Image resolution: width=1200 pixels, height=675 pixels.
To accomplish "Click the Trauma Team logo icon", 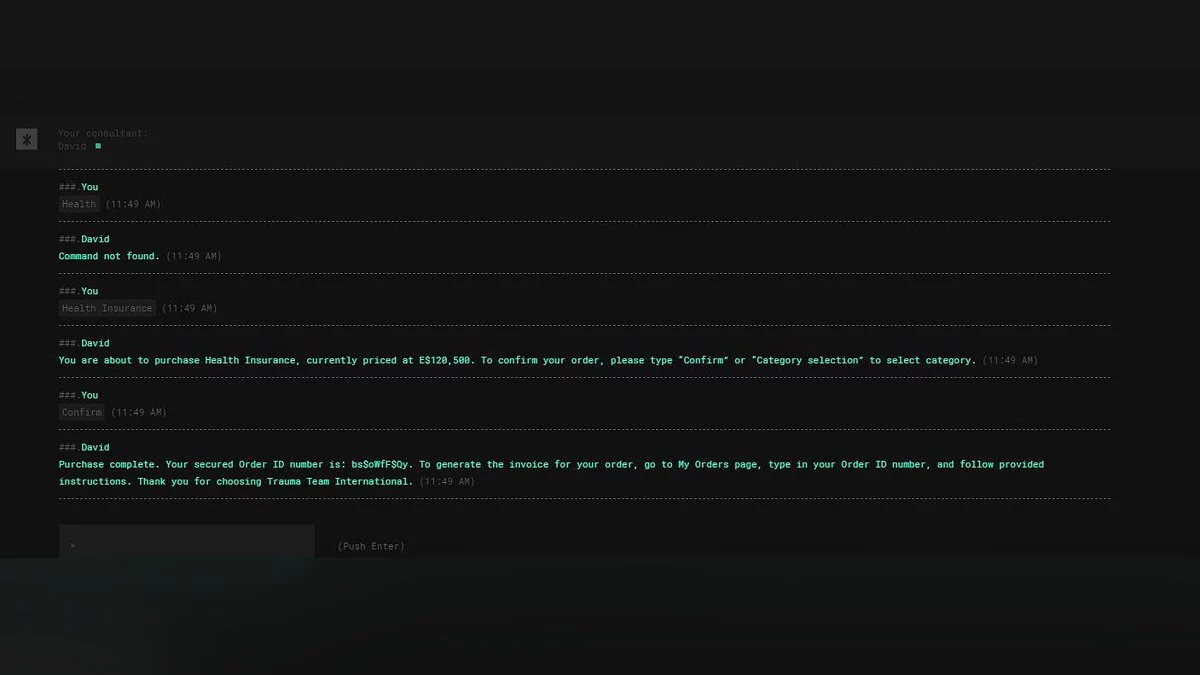I will point(27,139).
